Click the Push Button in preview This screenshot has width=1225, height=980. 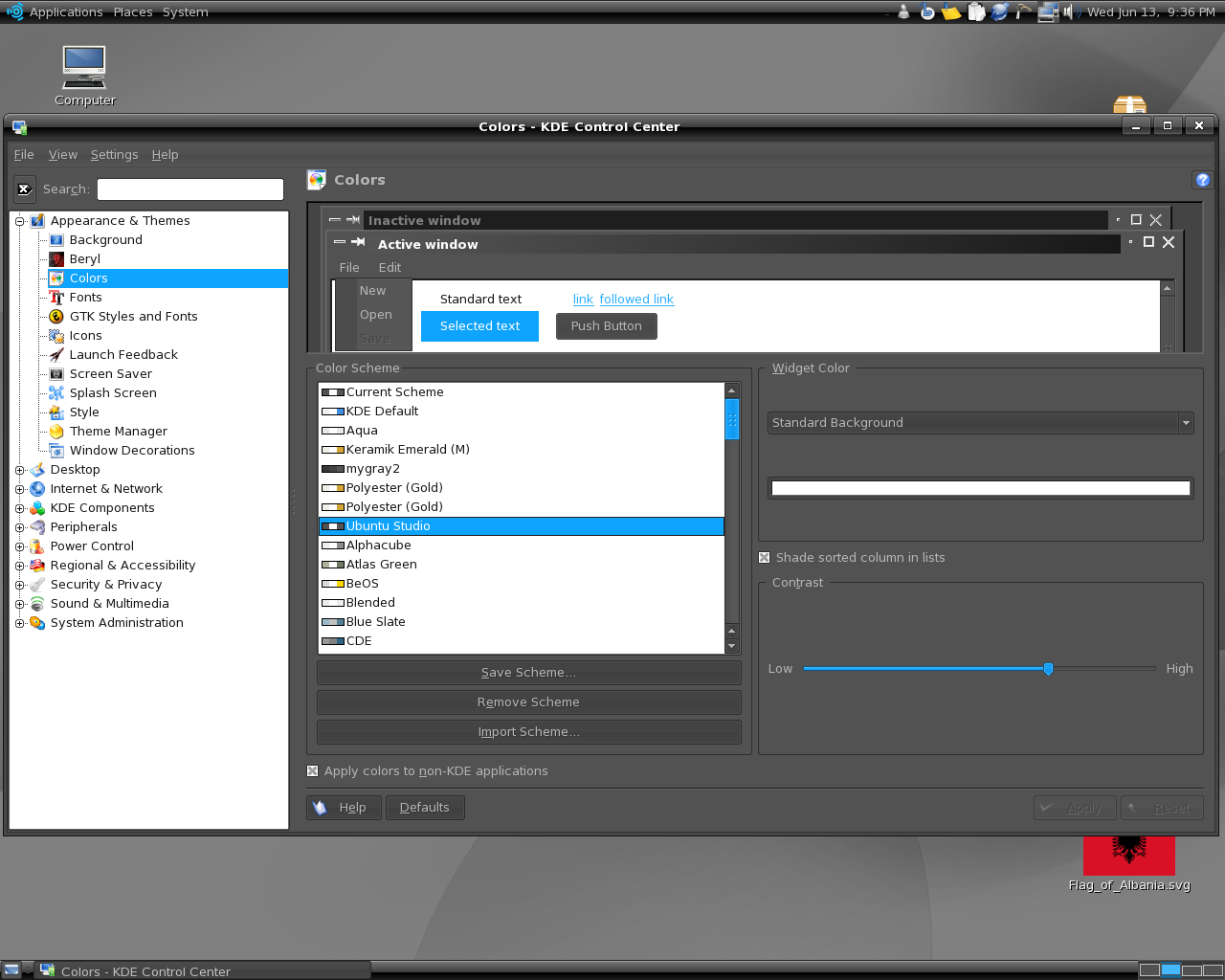607,326
